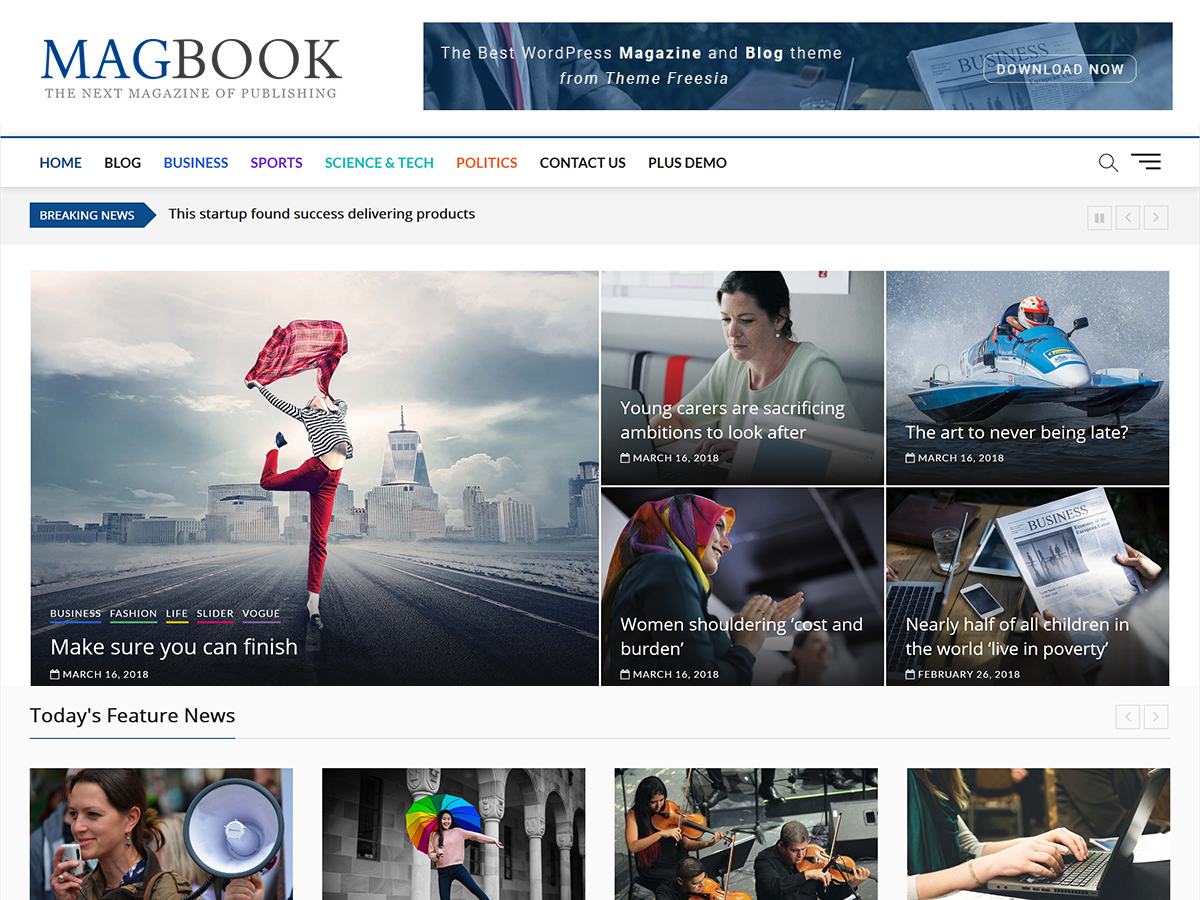Open the FASHION category tag
This screenshot has height=900, width=1200.
point(134,613)
